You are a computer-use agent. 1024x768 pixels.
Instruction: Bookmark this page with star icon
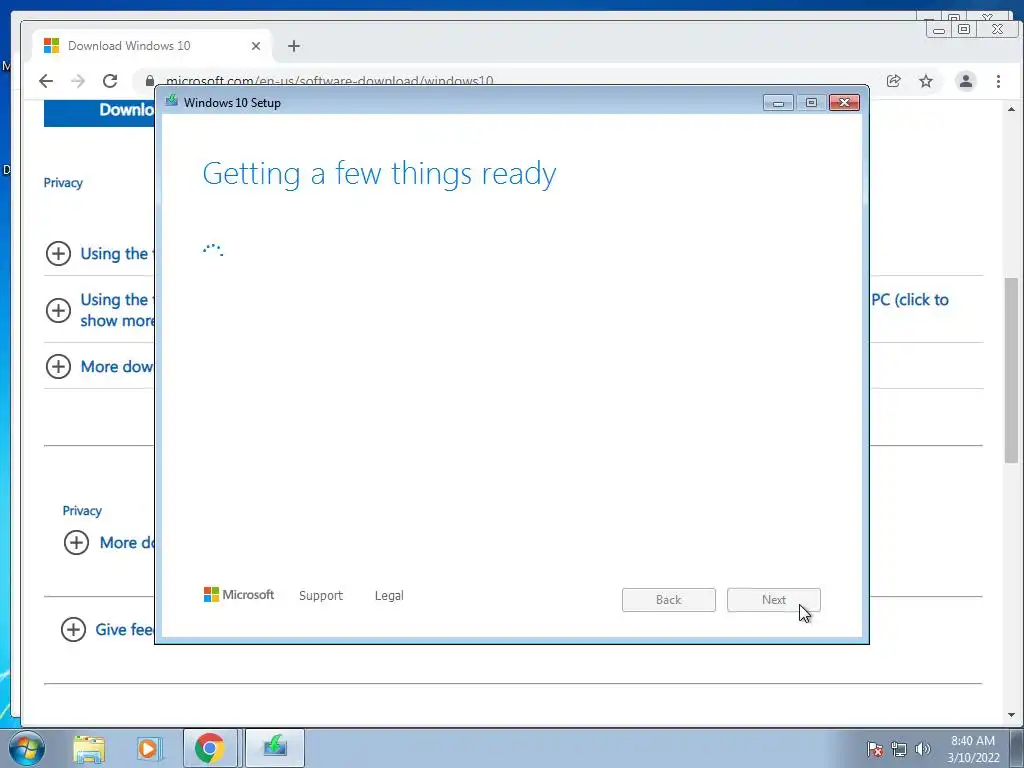[925, 81]
